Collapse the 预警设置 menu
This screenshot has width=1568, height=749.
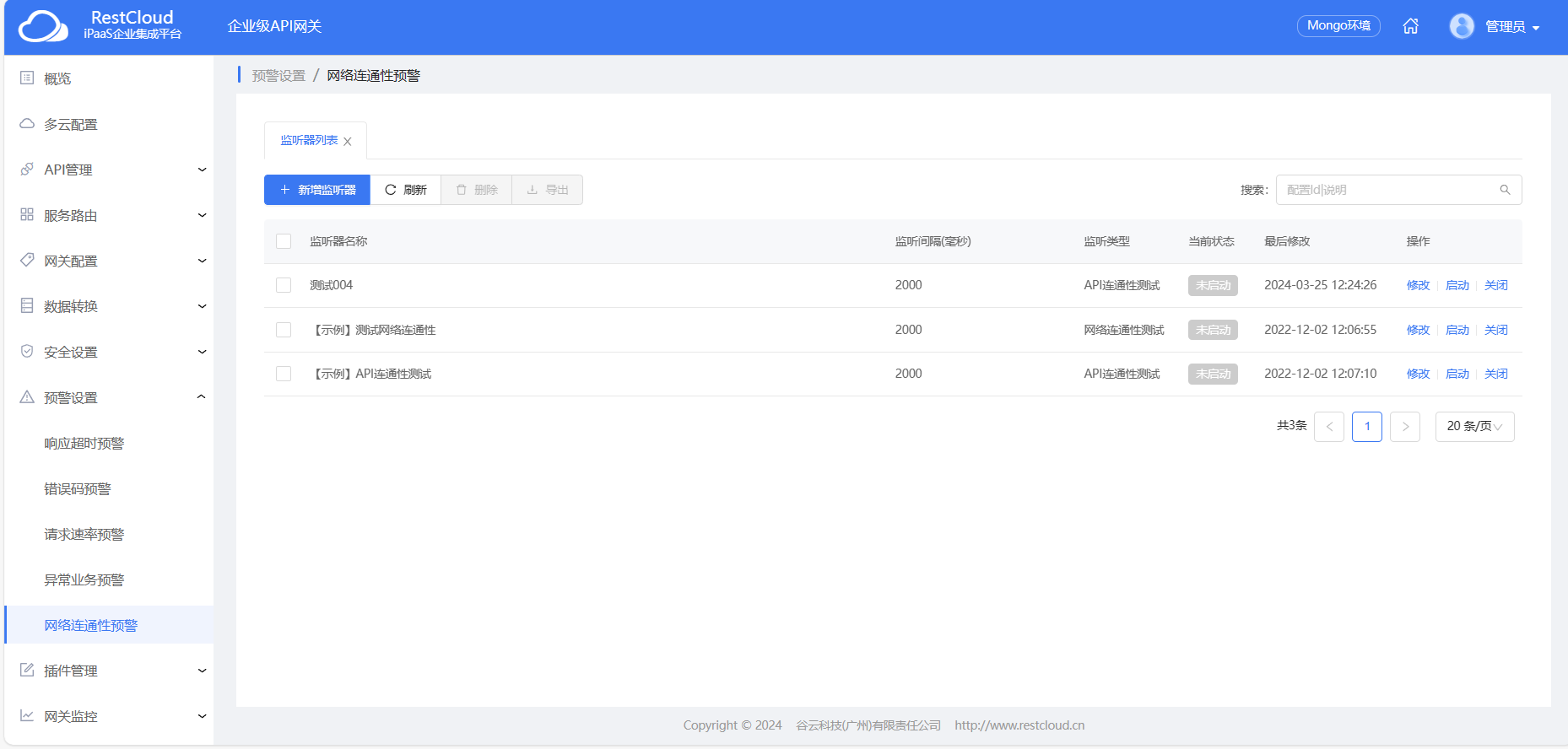tap(202, 397)
